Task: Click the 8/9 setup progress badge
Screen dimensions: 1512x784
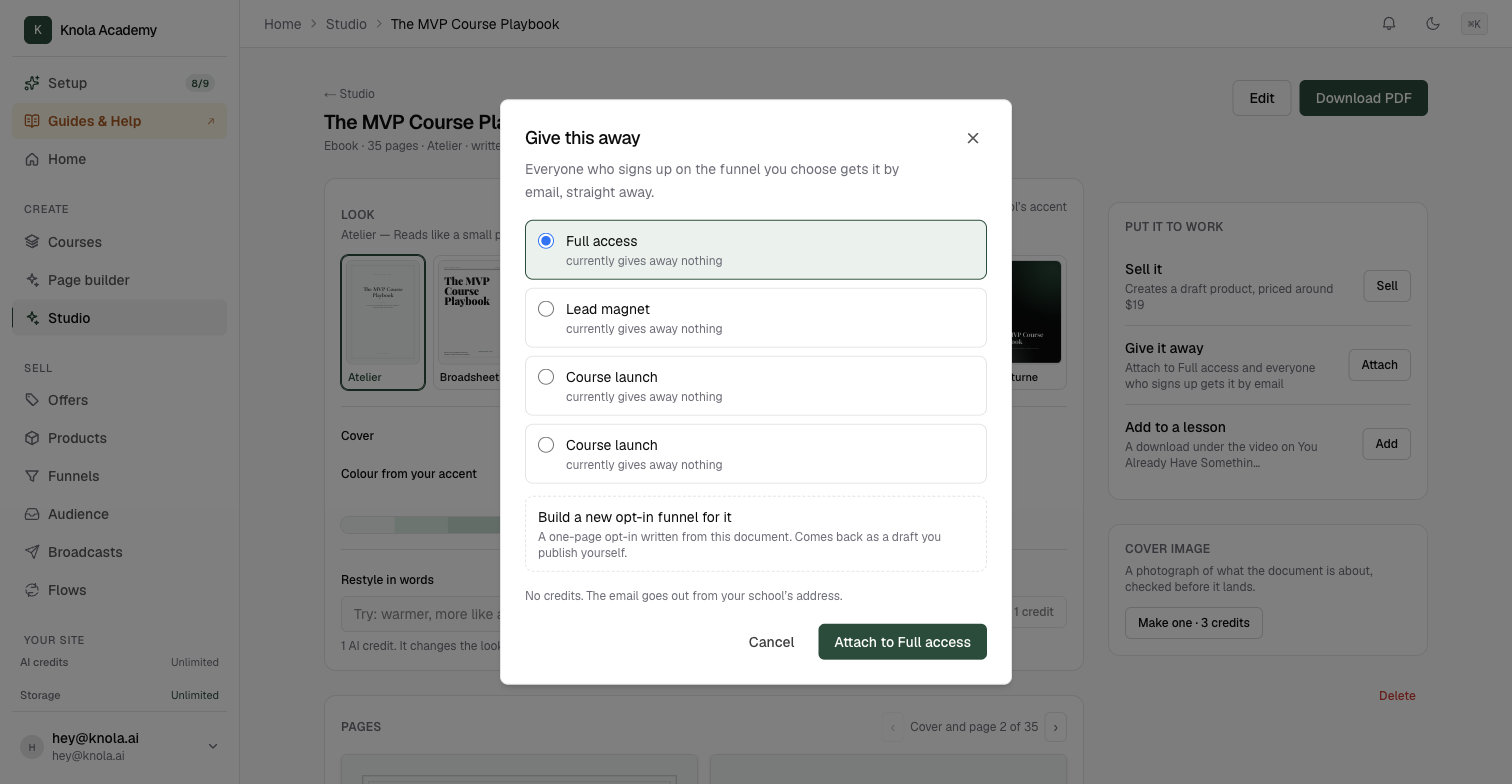Action: pyautogui.click(x=200, y=83)
